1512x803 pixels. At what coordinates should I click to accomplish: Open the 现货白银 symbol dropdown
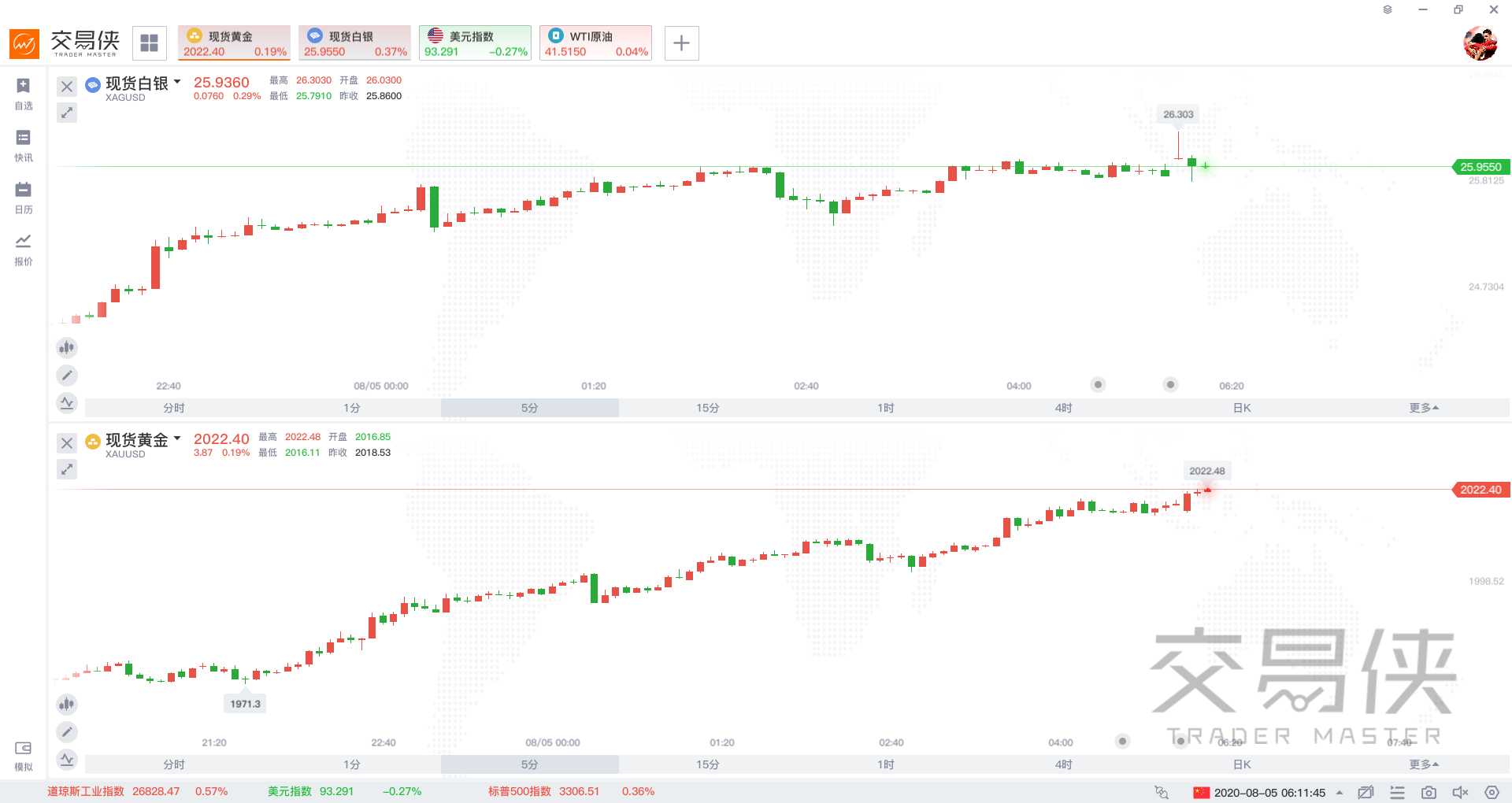pyautogui.click(x=178, y=82)
